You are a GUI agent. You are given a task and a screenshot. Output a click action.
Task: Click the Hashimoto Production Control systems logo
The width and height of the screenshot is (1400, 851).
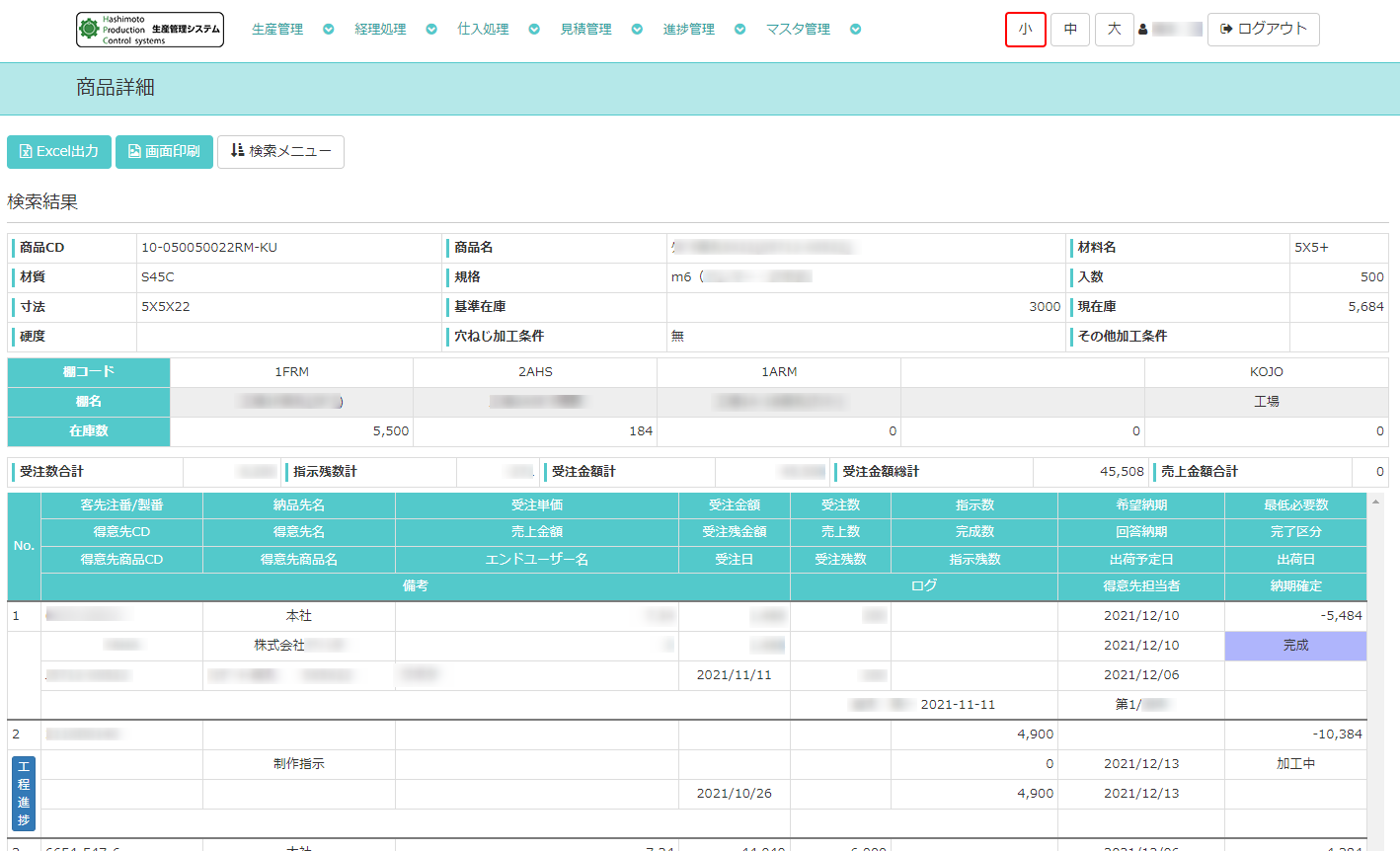150,30
